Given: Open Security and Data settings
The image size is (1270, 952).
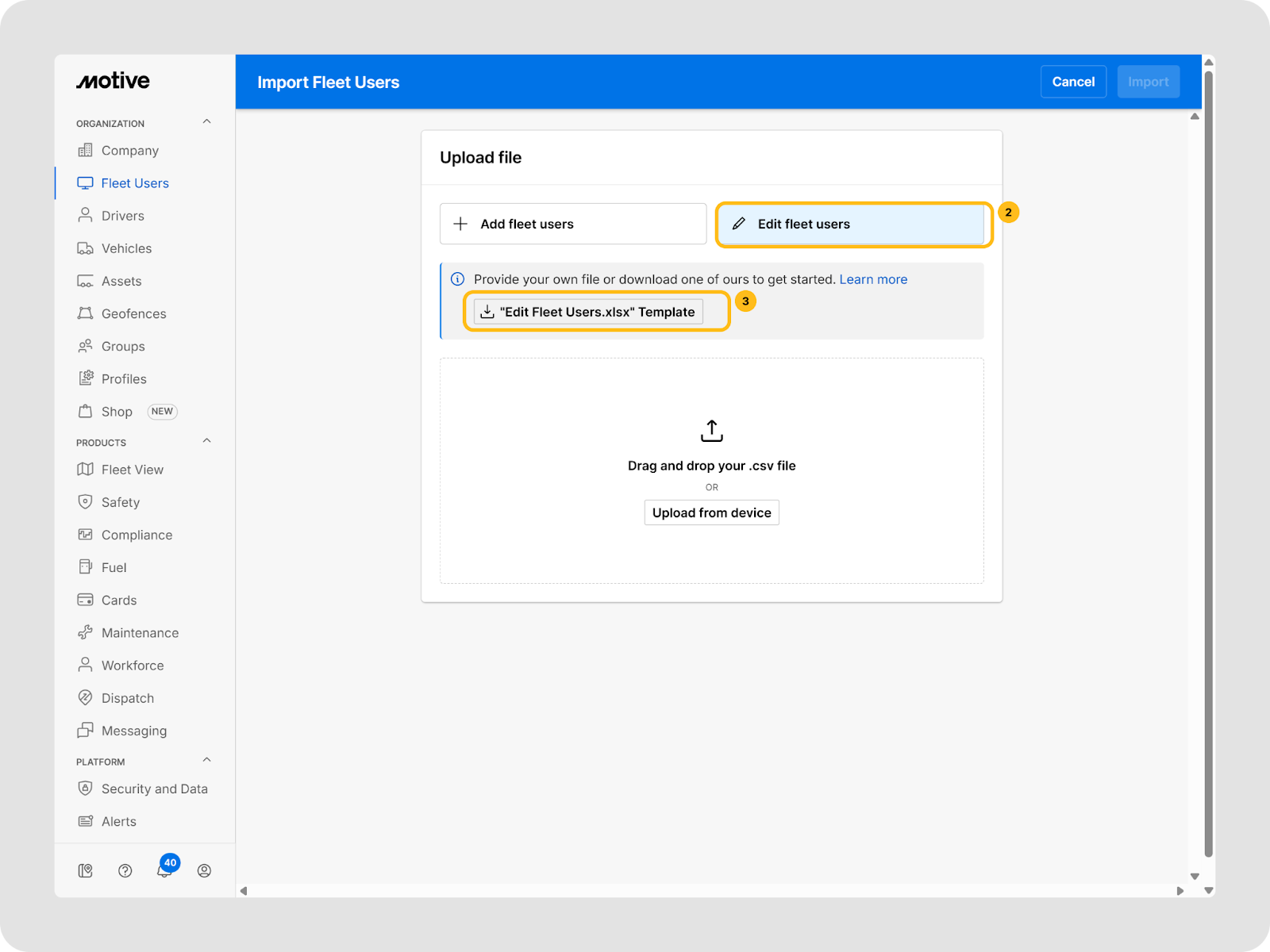Looking at the screenshot, I should pos(154,789).
